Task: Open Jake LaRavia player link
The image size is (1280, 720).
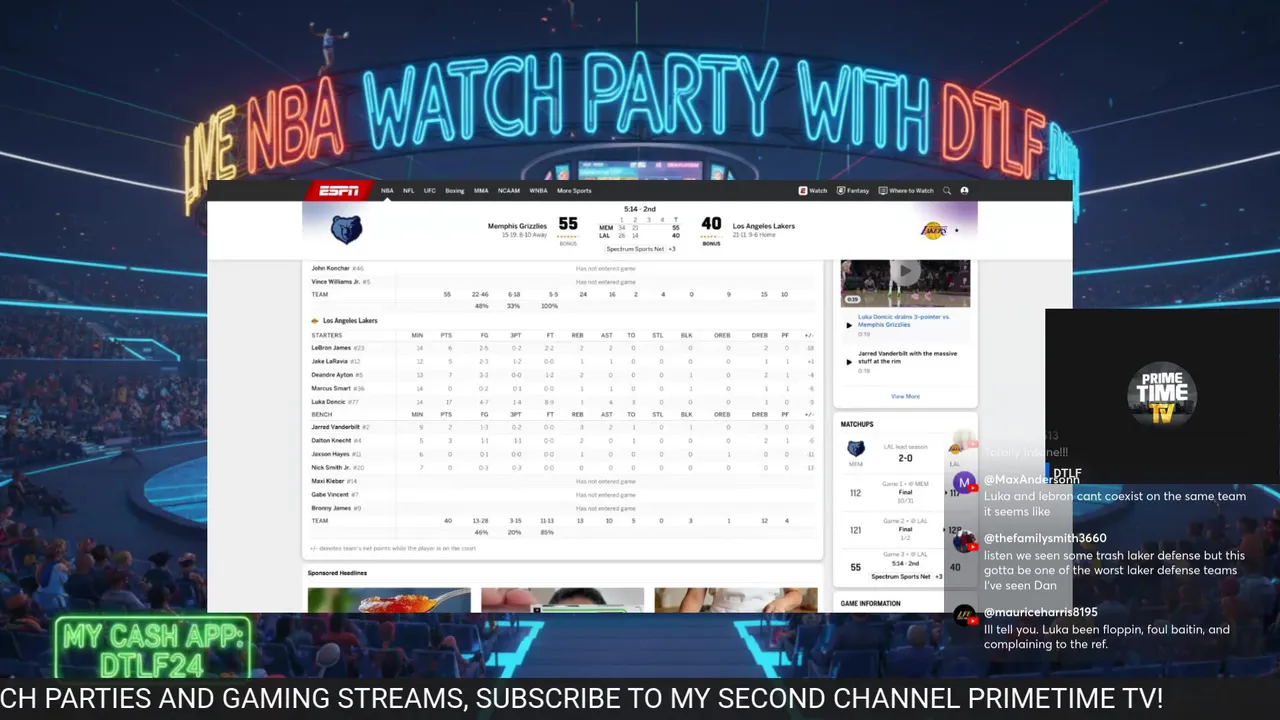Action: 330,361
